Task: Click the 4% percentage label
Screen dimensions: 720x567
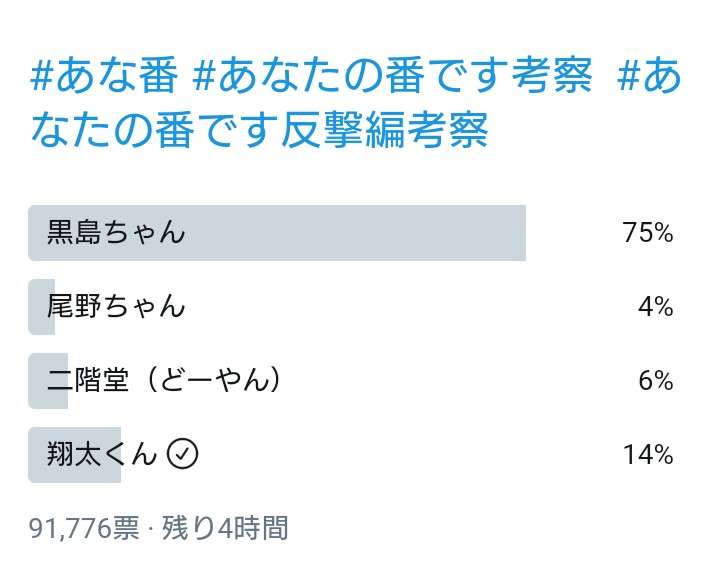Action: 656,307
